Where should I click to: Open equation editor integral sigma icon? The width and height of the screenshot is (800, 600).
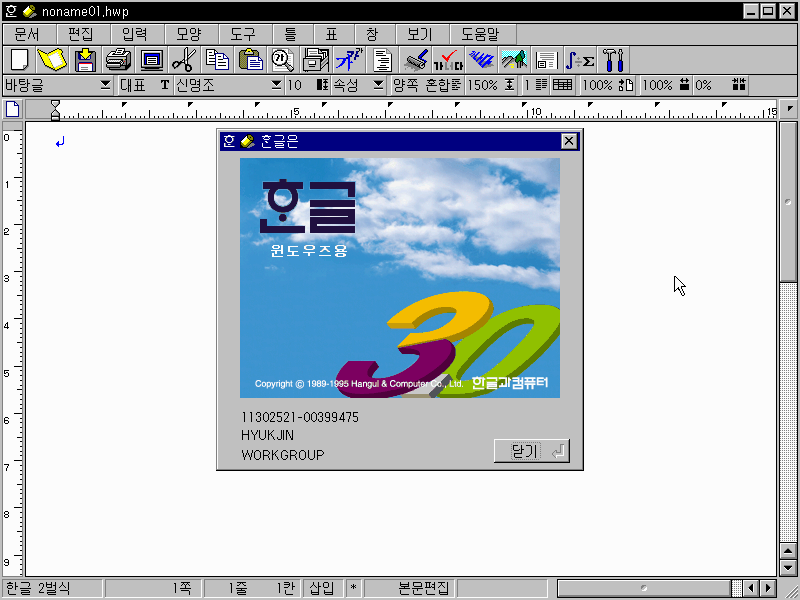click(x=580, y=60)
